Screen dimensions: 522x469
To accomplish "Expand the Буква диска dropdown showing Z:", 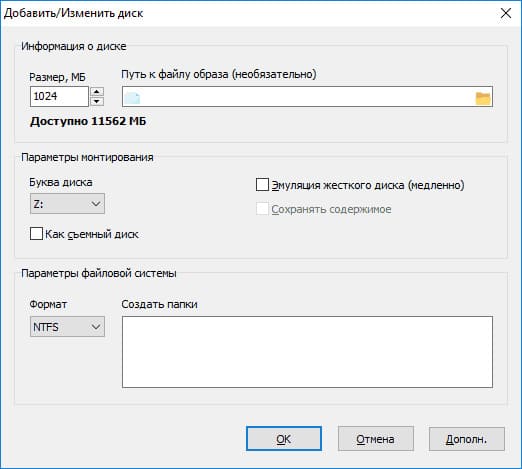I will [67, 204].
